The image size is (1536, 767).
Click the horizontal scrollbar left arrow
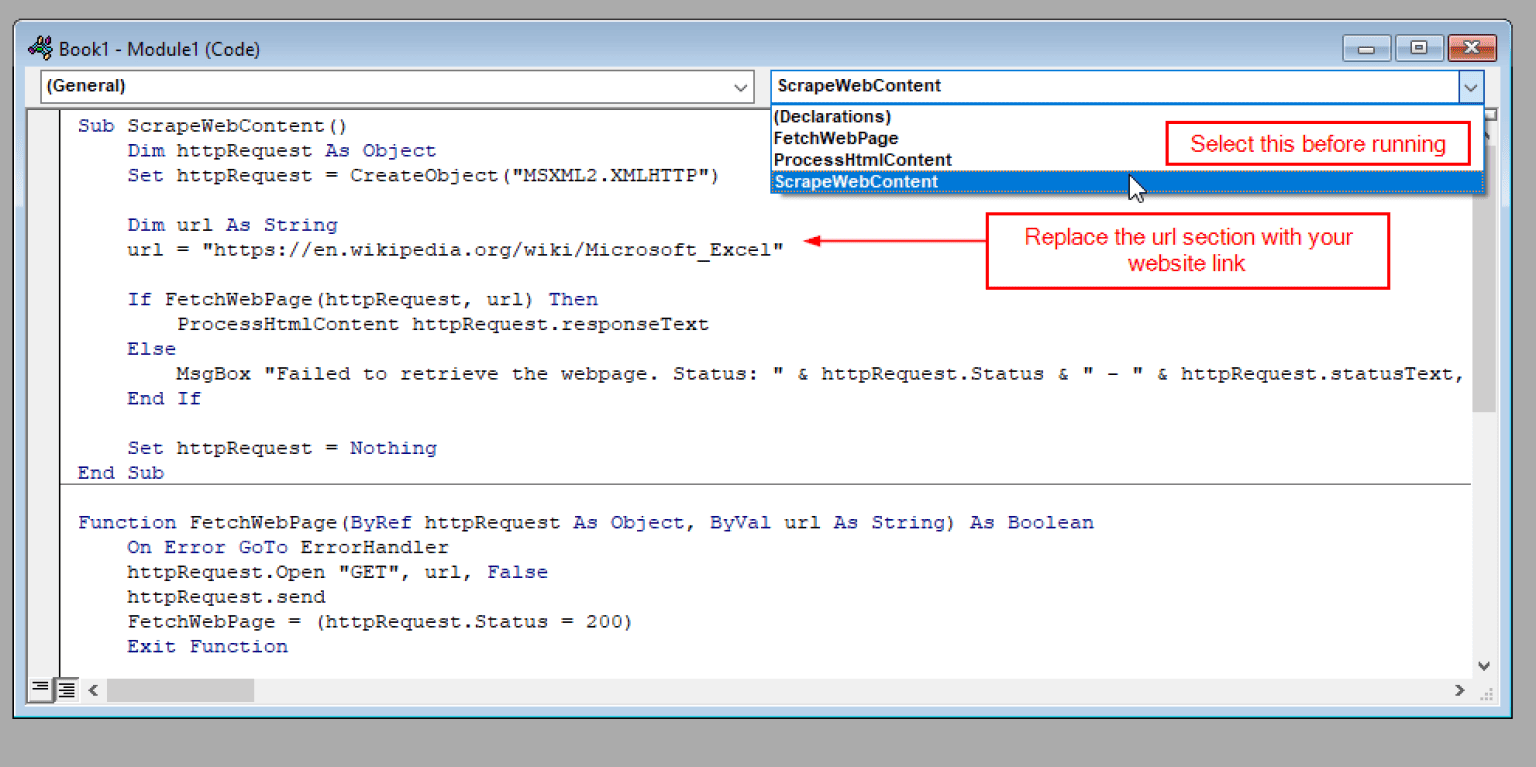click(92, 689)
